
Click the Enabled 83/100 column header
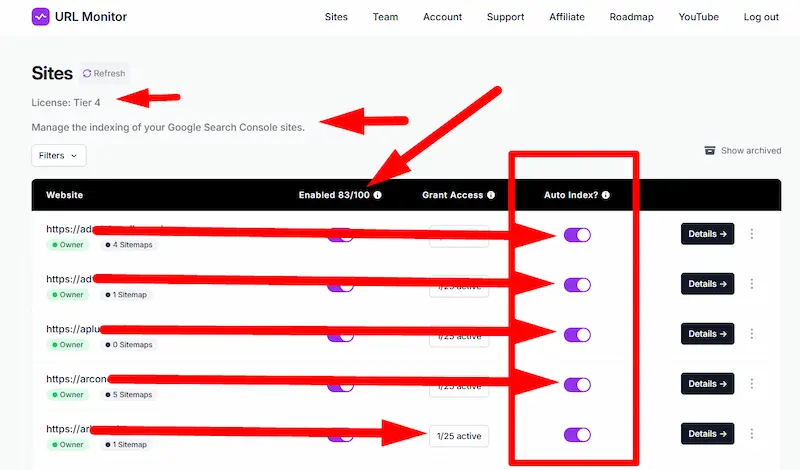pos(334,195)
